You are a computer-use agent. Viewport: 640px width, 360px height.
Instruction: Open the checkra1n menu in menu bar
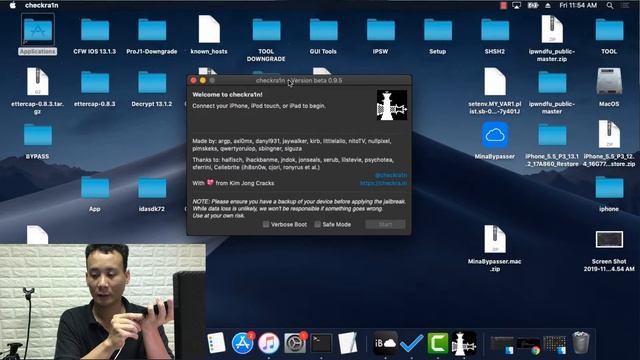(x=42, y=5)
